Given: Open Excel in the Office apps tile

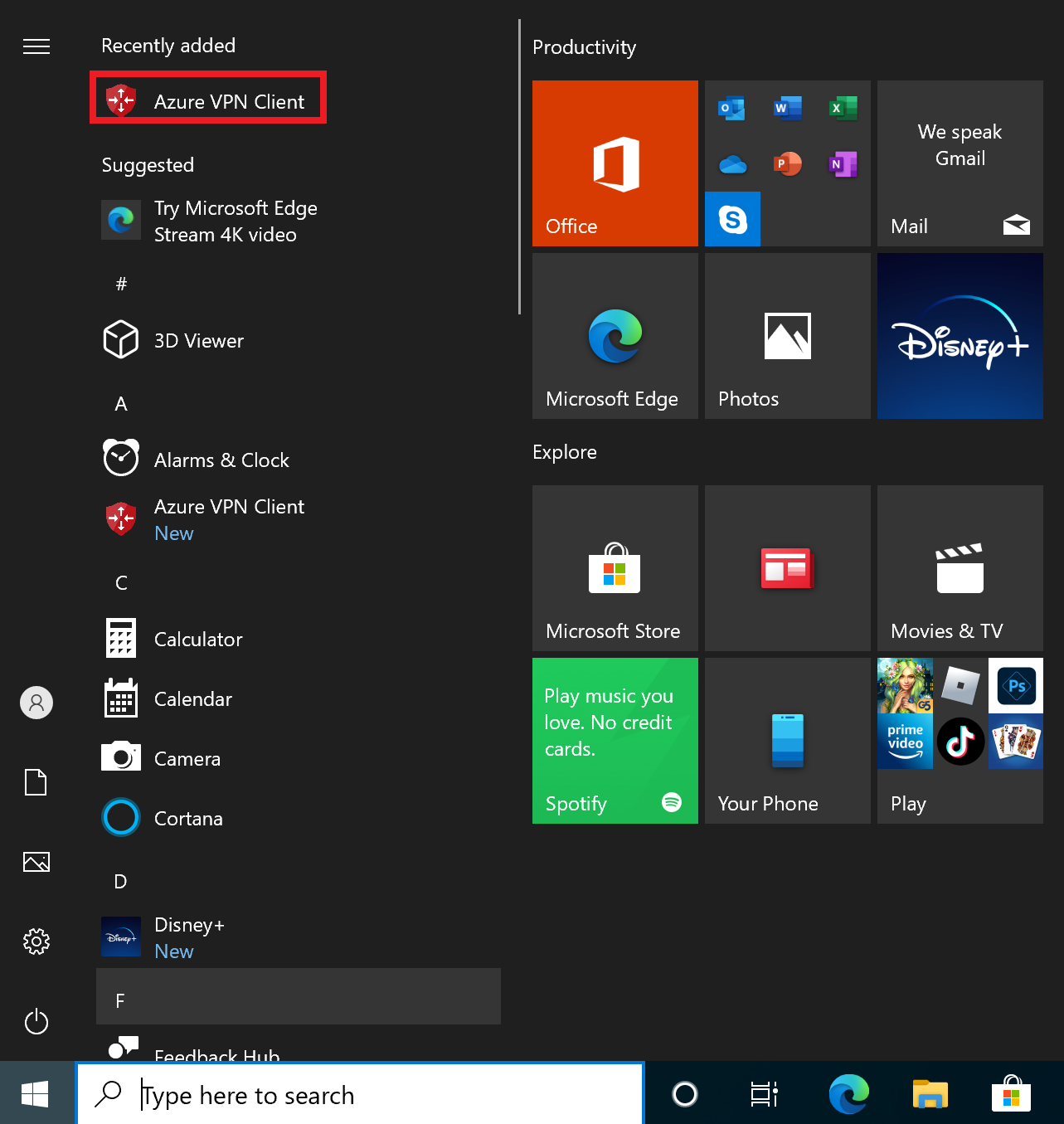Looking at the screenshot, I should pos(843,108).
